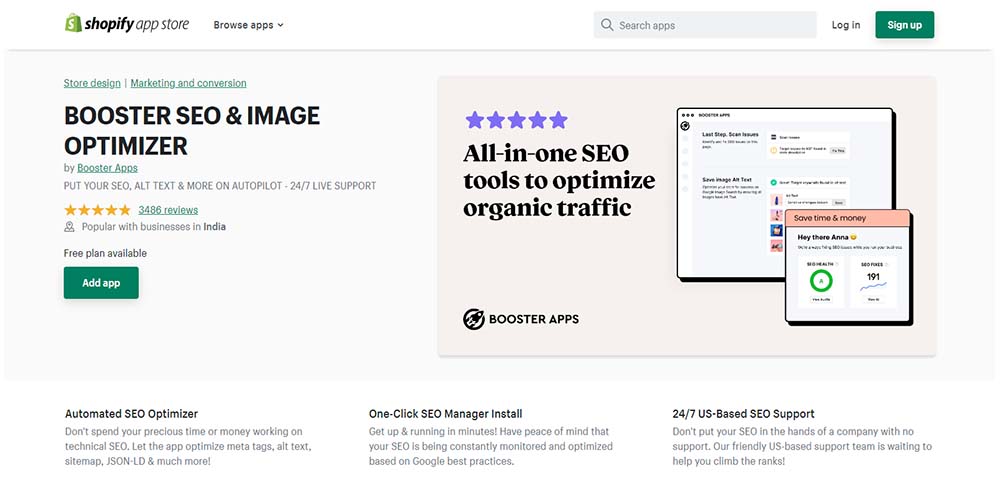The width and height of the screenshot is (1000, 500).
Task: Open the Marketing and conversion link
Action: click(x=188, y=84)
